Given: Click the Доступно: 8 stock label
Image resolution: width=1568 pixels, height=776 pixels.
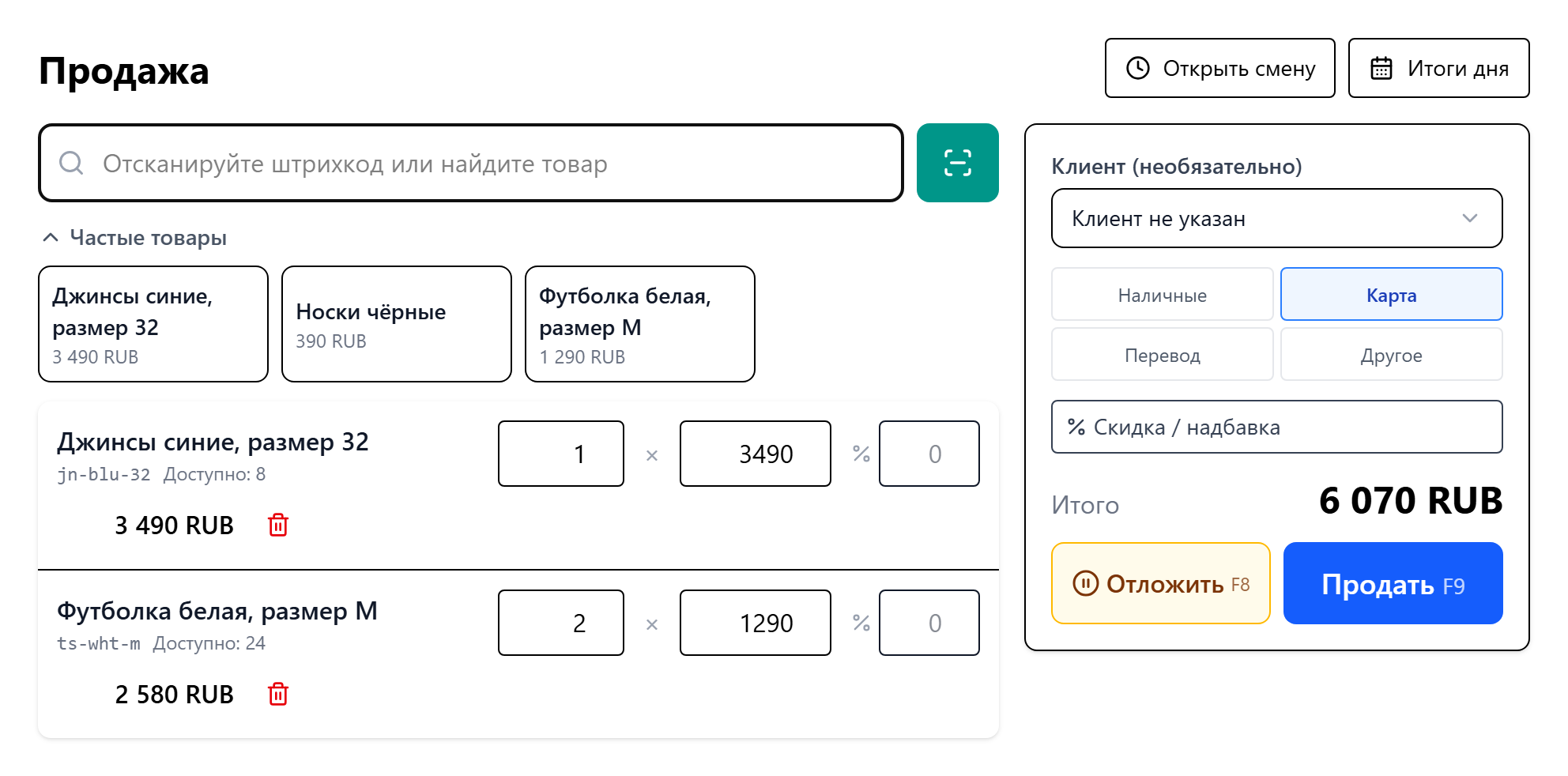Looking at the screenshot, I should click(x=214, y=474).
